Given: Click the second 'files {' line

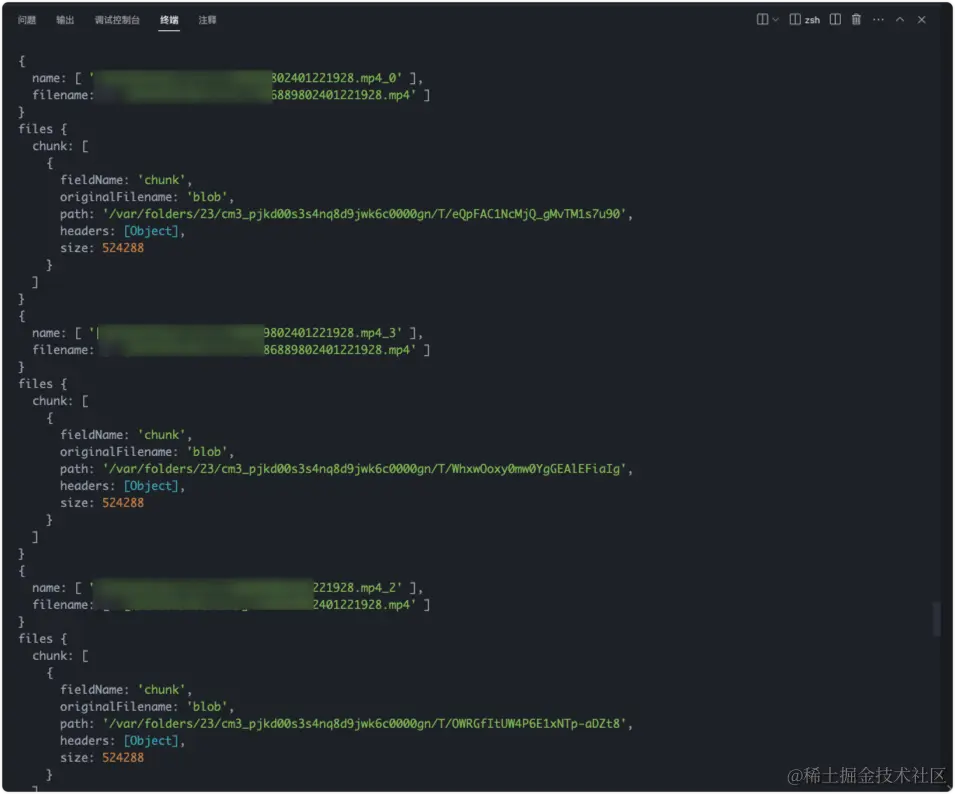Looking at the screenshot, I should click(x=43, y=384).
